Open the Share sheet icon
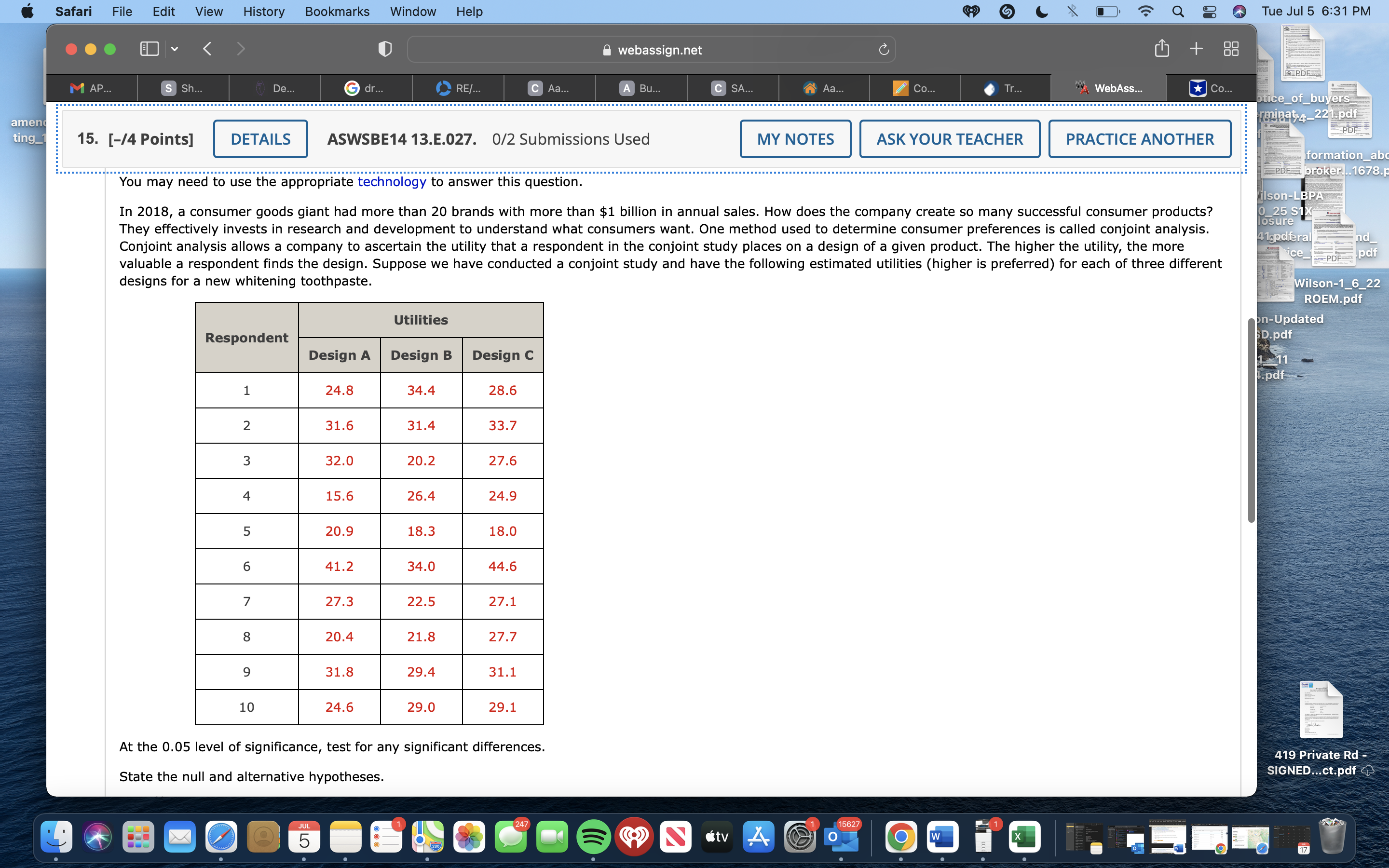Image resolution: width=1389 pixels, height=868 pixels. click(1162, 49)
